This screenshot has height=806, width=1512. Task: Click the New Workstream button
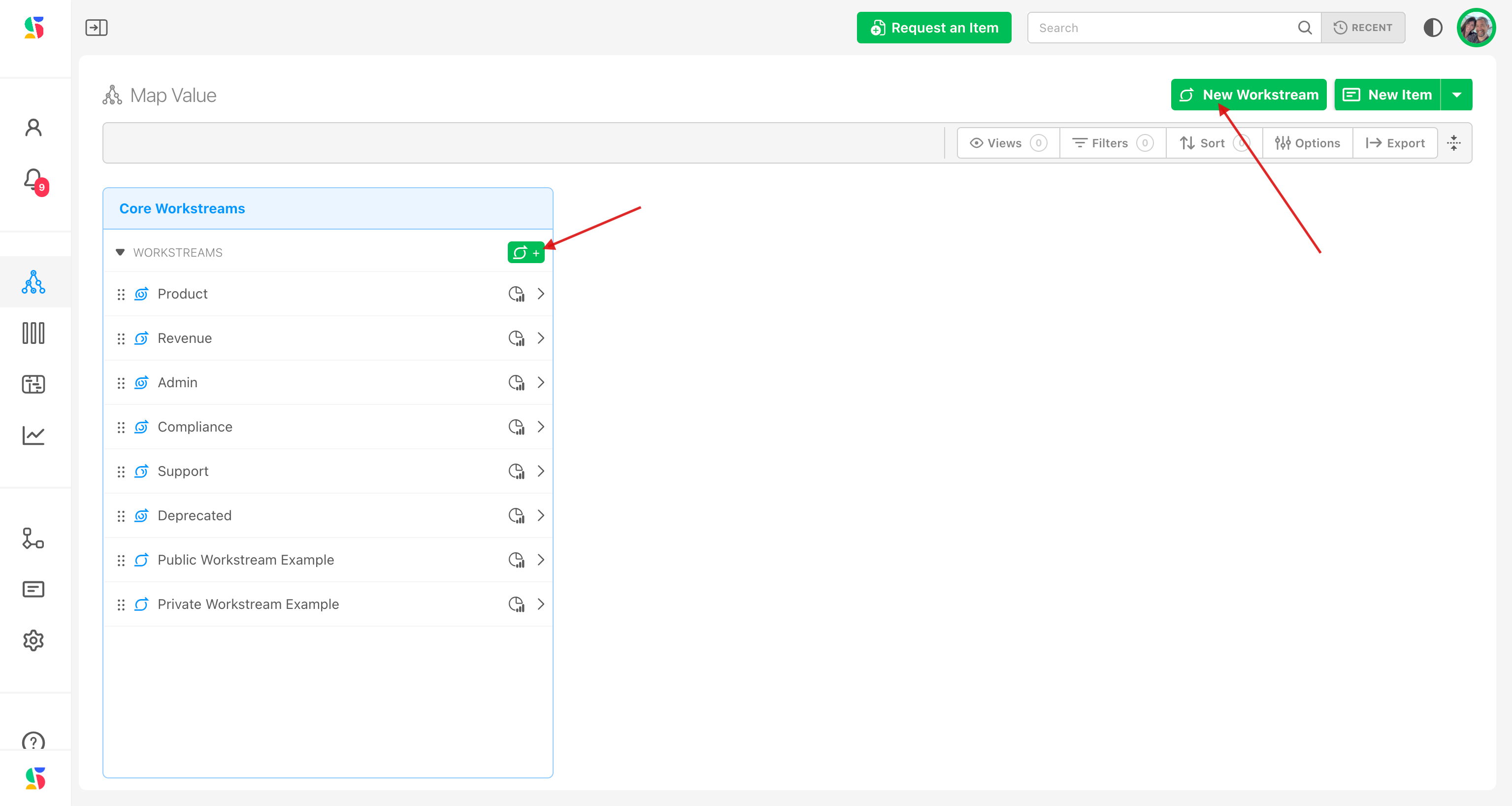(x=1248, y=95)
